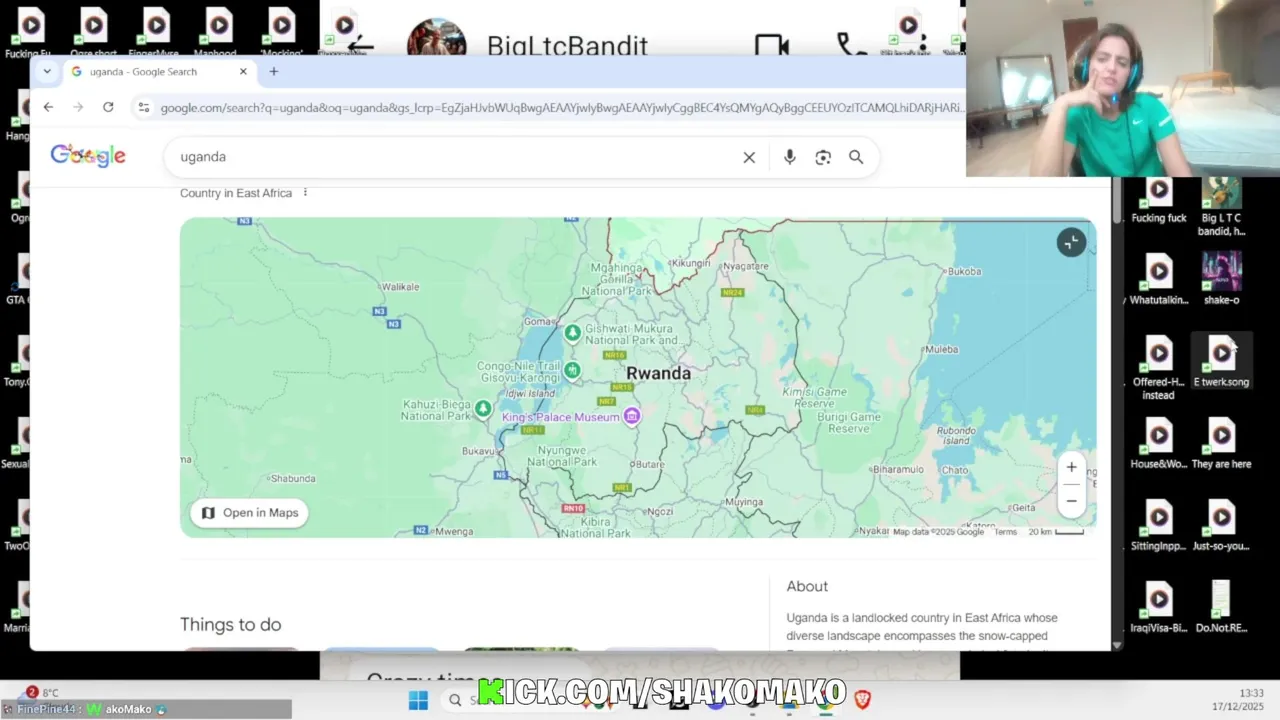Image resolution: width=1280 pixels, height=720 pixels.
Task: Select Gishwati-Mukura National Park marker
Action: [573, 333]
